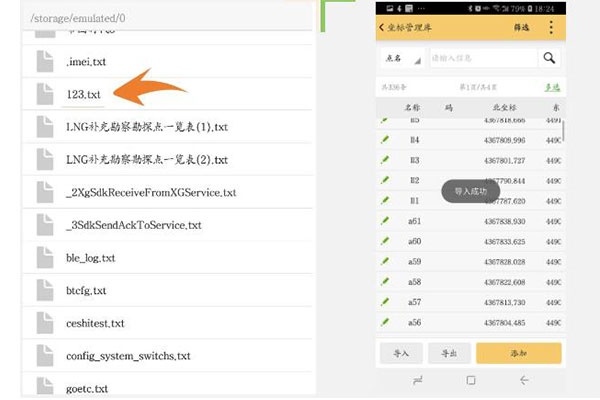This screenshot has height=400, width=600.
Task: Tap the pencil edit icon for a61
Action: (385, 221)
